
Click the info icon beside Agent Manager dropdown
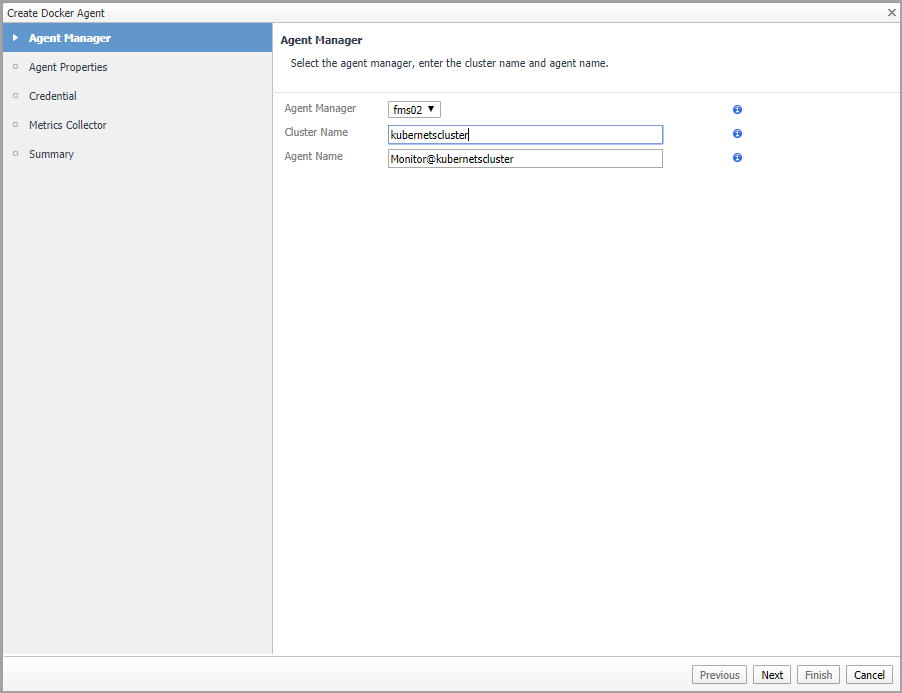[x=737, y=110]
